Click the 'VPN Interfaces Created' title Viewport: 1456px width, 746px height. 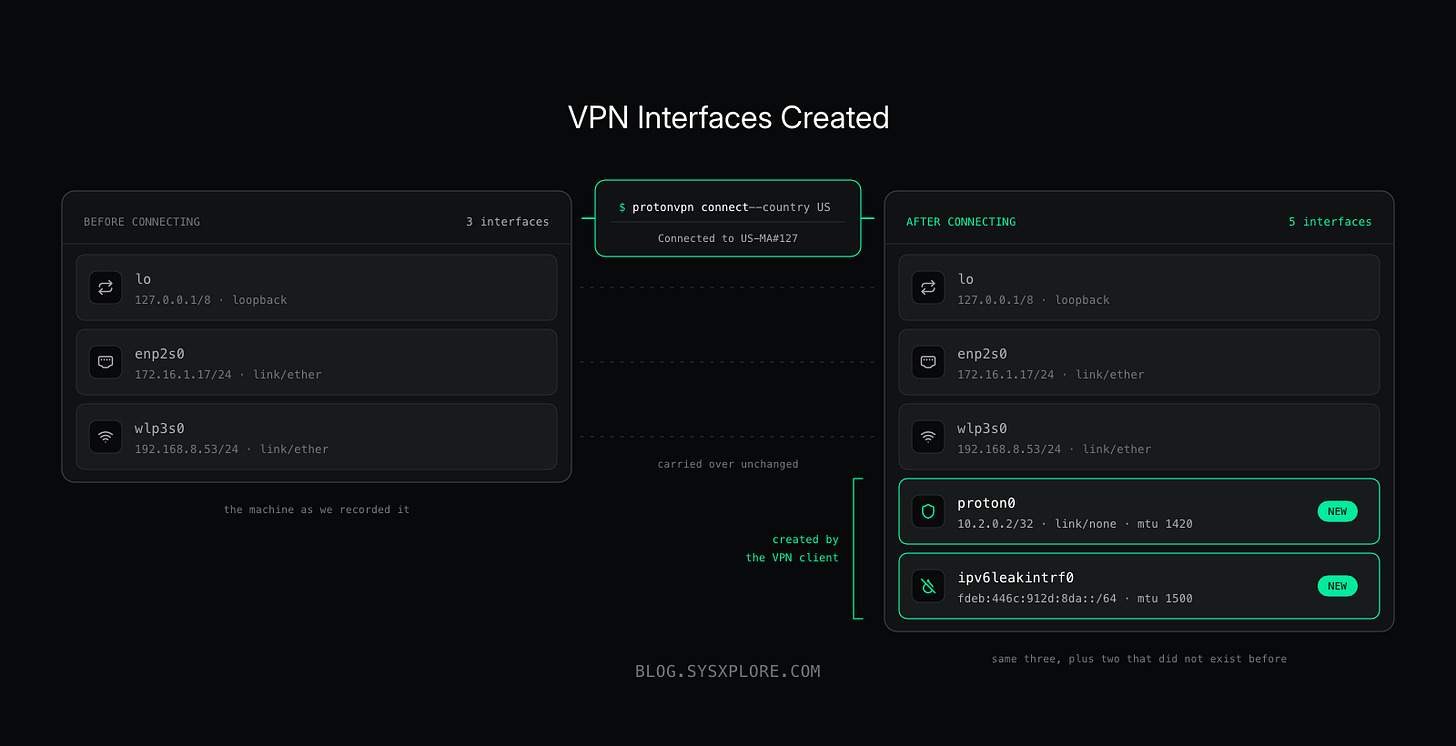tap(728, 117)
